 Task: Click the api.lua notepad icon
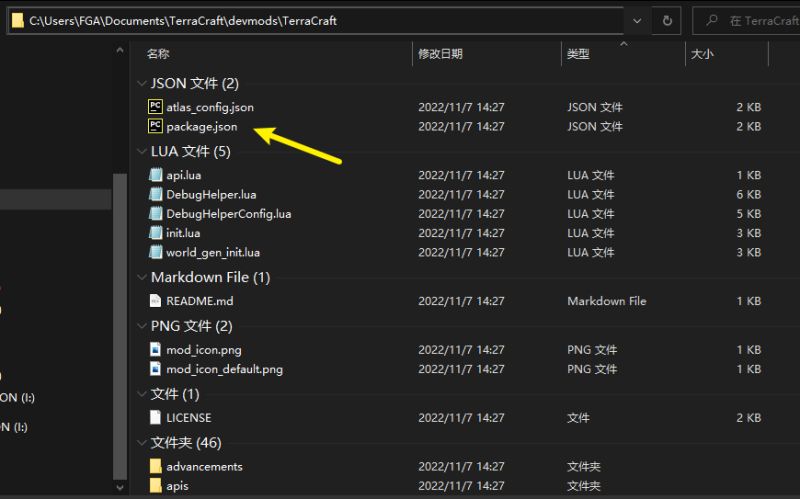pos(156,175)
